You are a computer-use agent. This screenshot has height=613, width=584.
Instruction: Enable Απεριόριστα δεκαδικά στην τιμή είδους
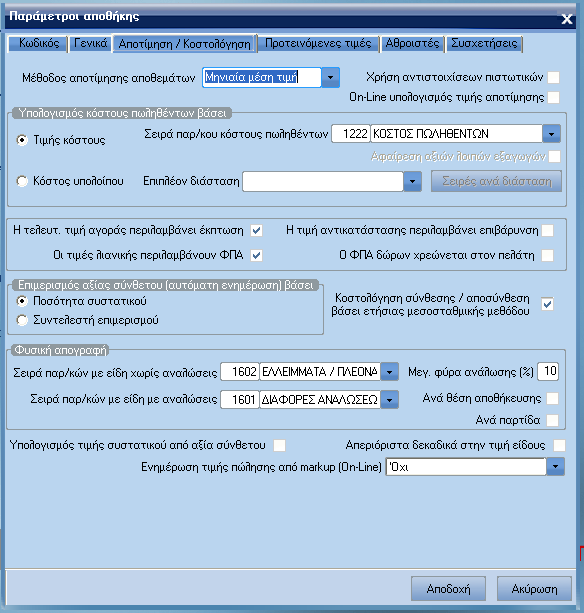559,445
